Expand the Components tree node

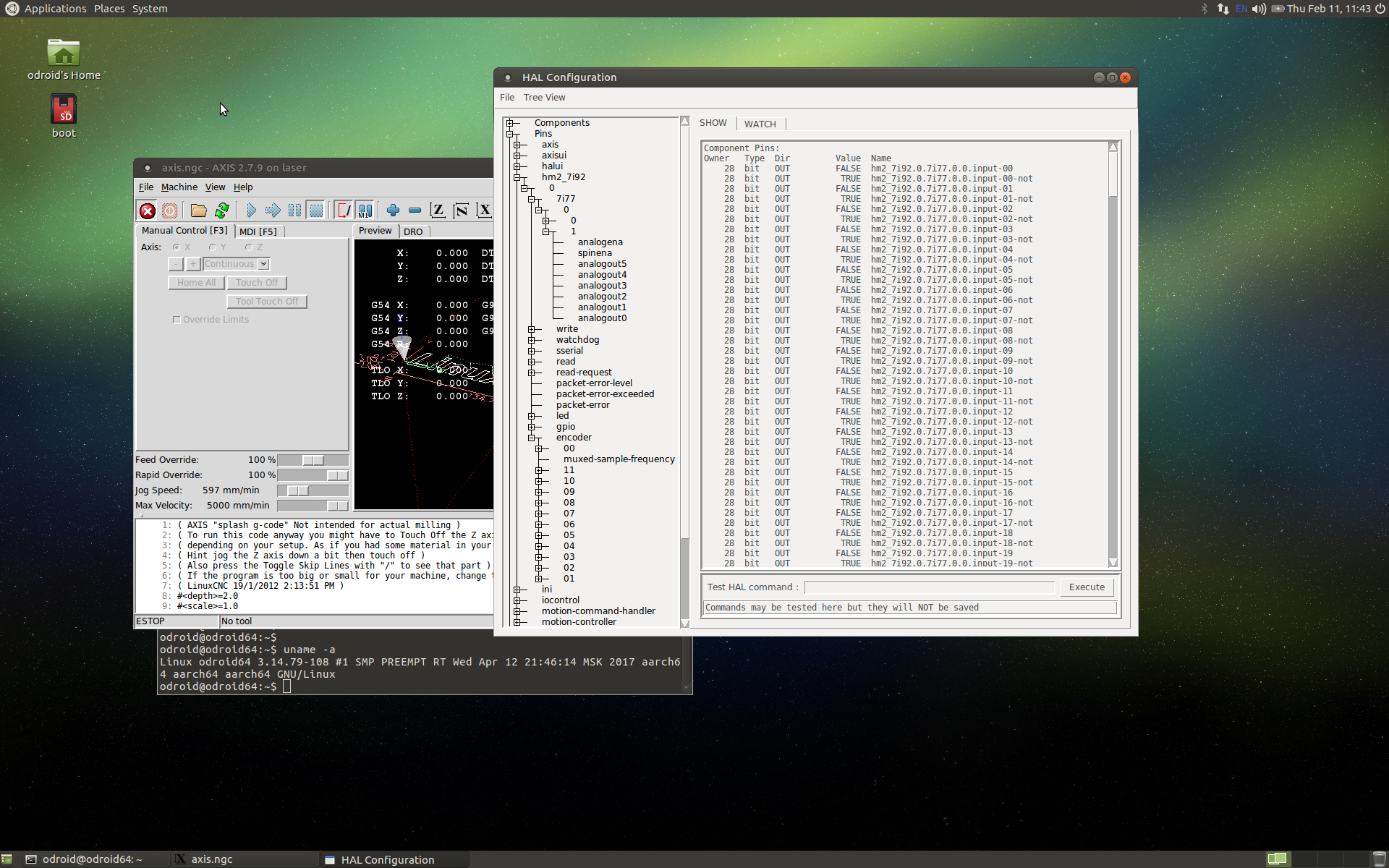[510, 123]
